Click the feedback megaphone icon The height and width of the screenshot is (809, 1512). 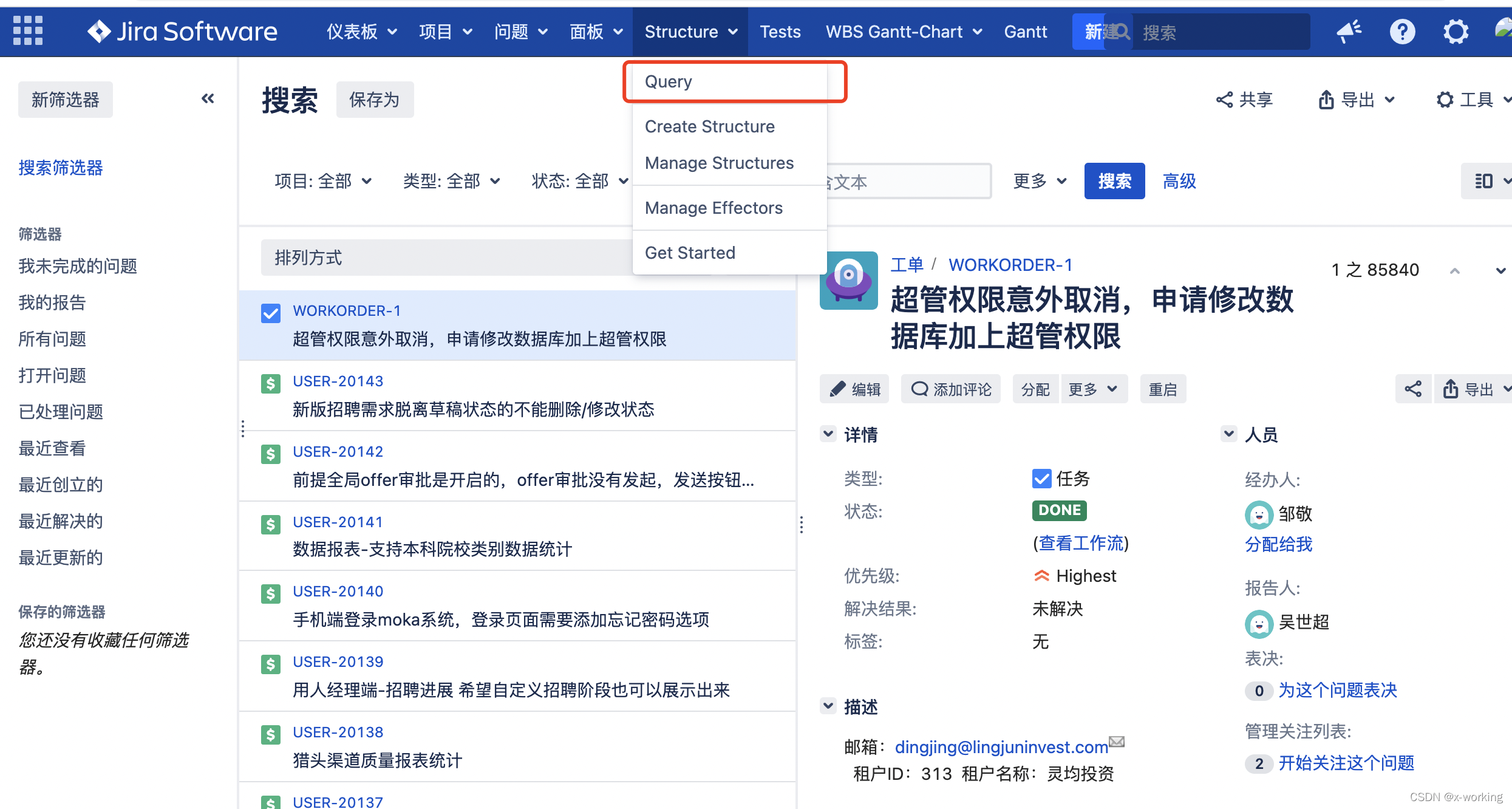[x=1349, y=32]
